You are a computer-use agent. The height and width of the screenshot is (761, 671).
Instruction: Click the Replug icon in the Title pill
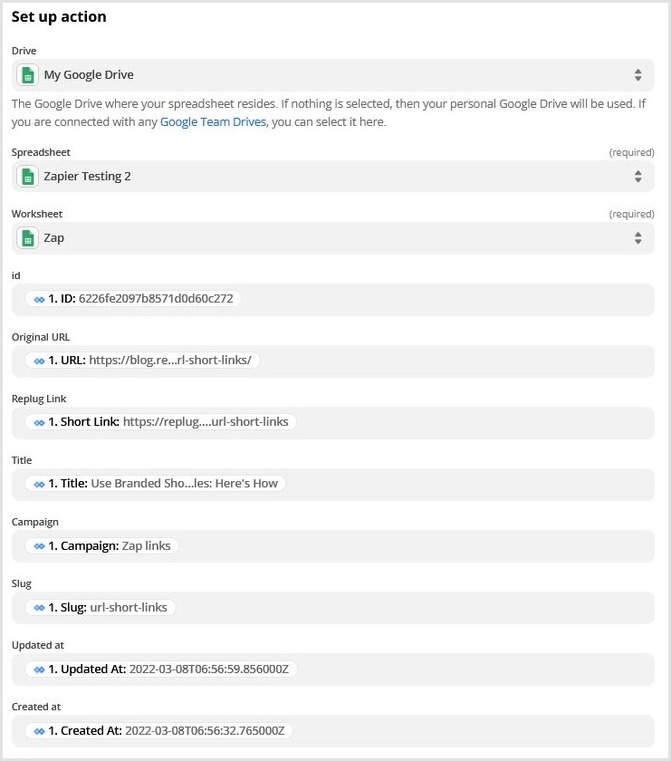click(x=39, y=484)
